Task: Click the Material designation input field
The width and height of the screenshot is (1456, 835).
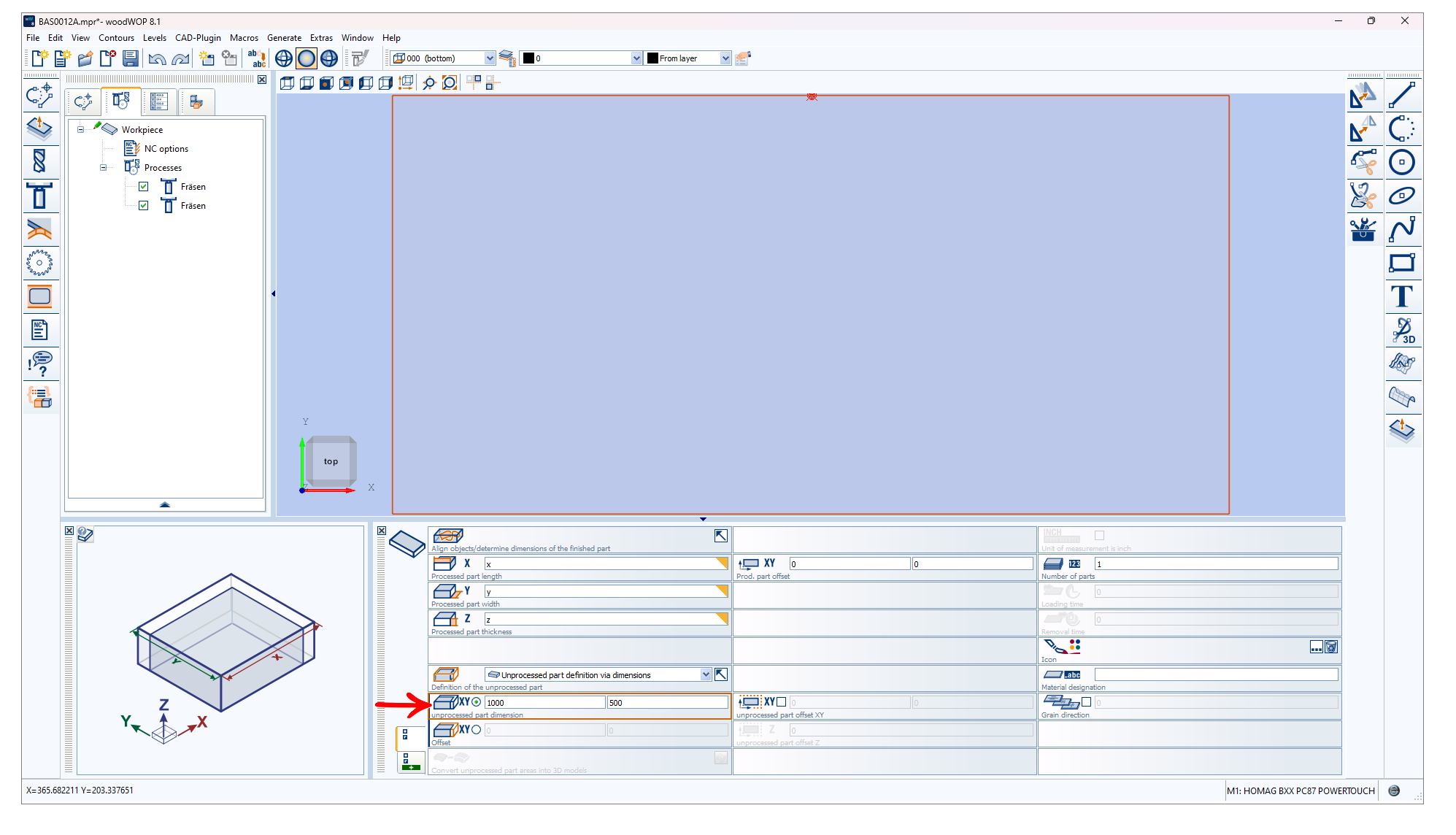Action: coord(1216,675)
